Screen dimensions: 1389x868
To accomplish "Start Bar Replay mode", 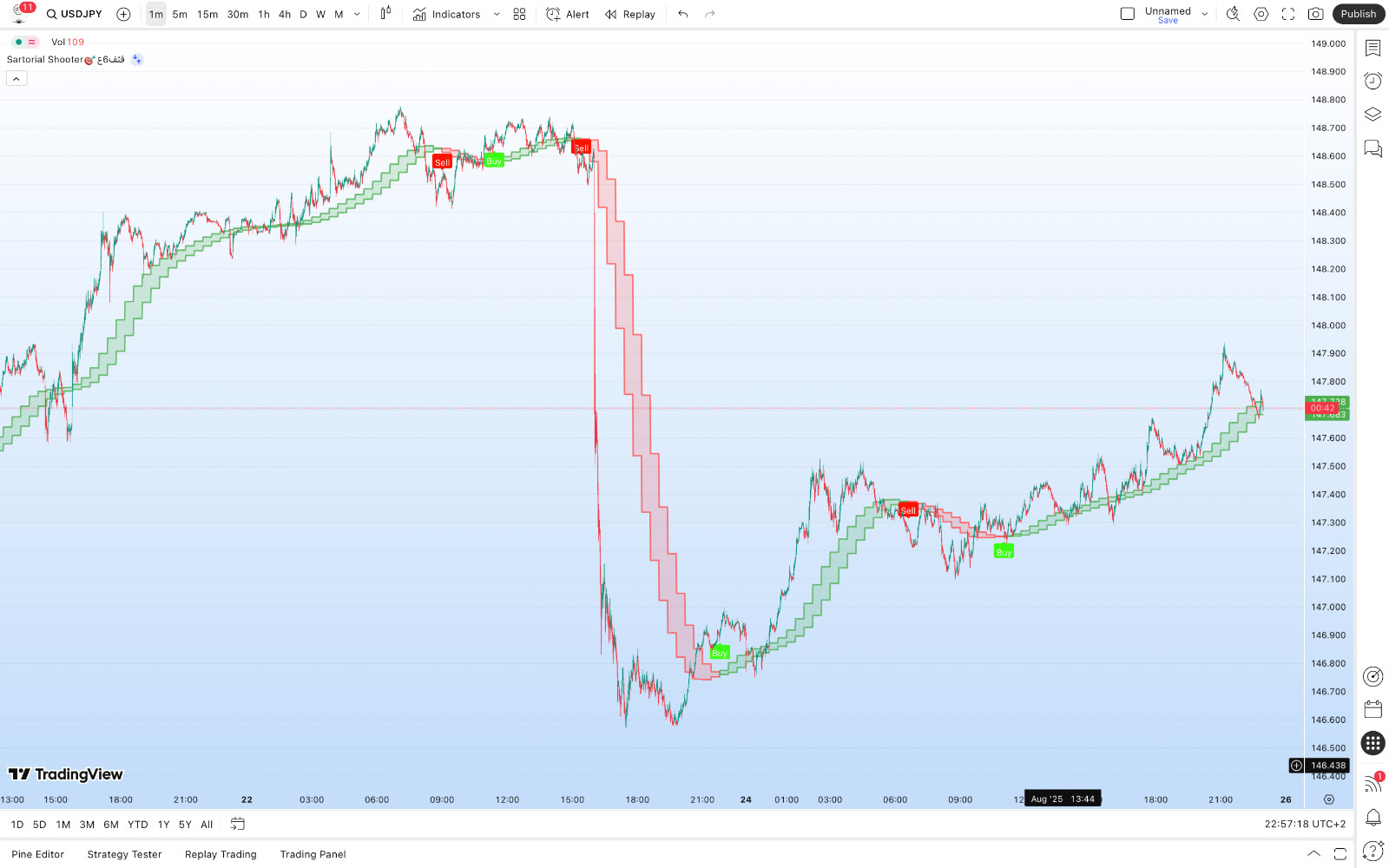I will (630, 14).
